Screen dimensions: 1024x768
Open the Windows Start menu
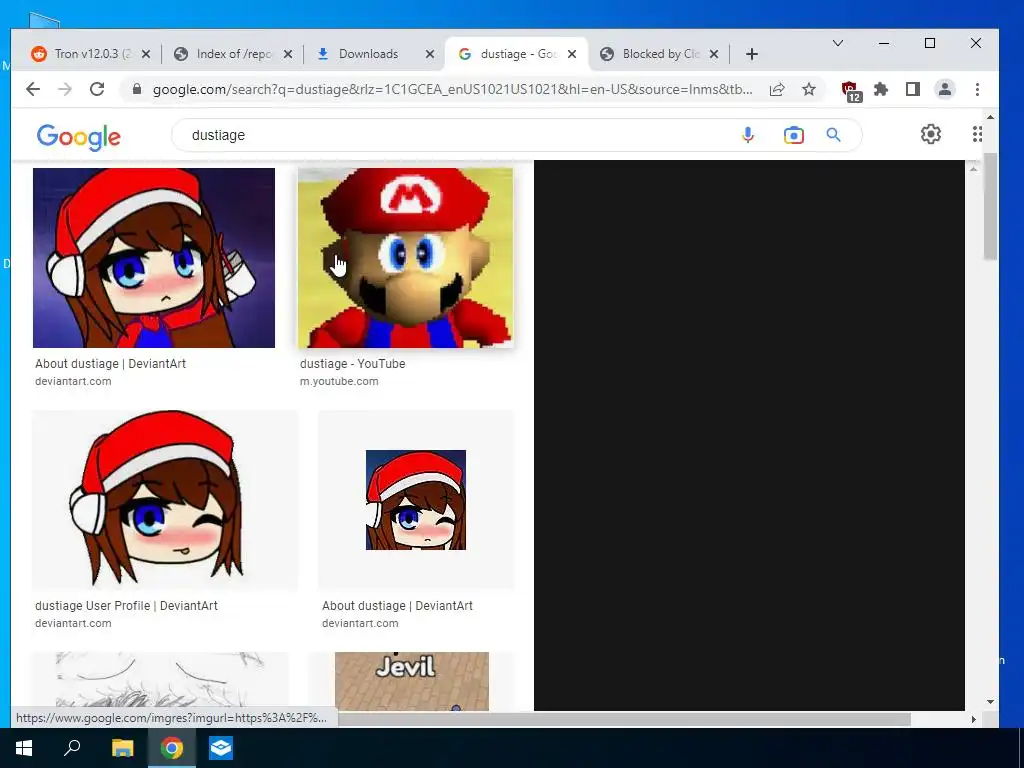pos(24,748)
